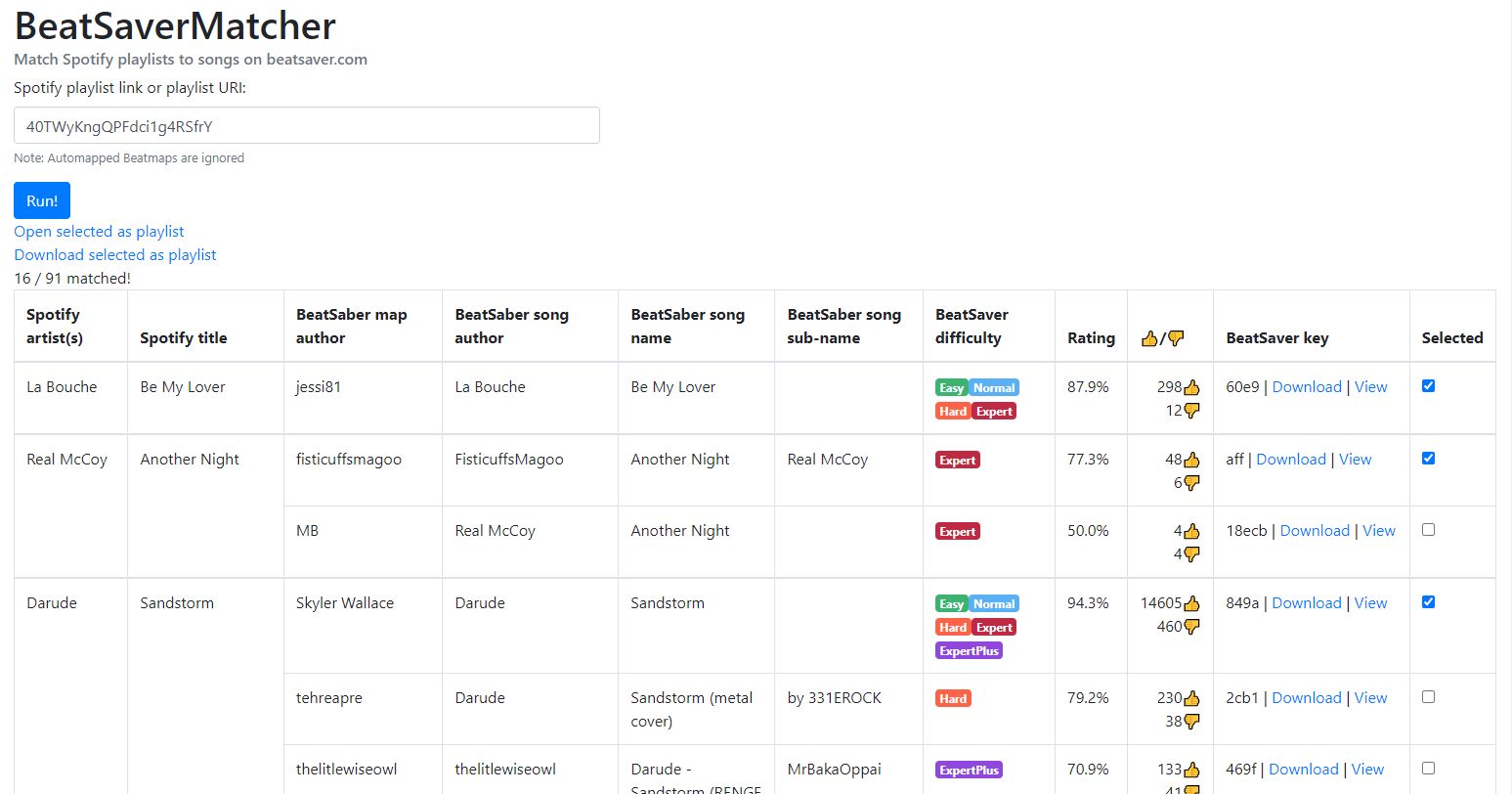
Task: View map with key 849a
Action: [1370, 602]
